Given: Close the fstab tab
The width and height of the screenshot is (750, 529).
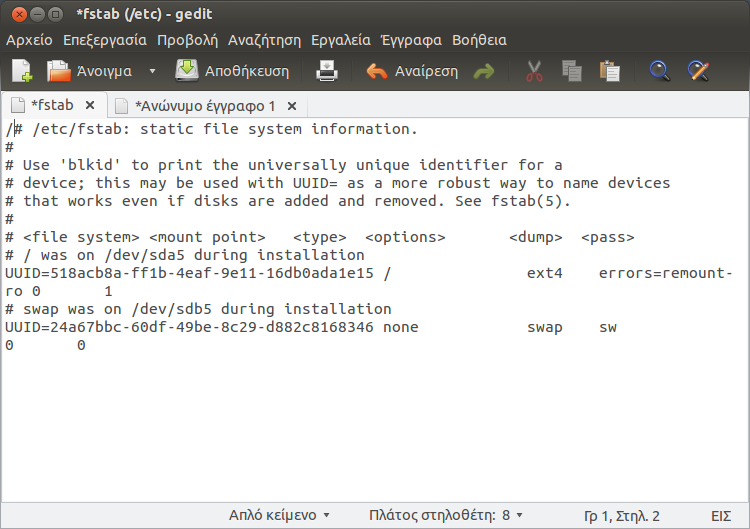Looking at the screenshot, I should [90, 105].
